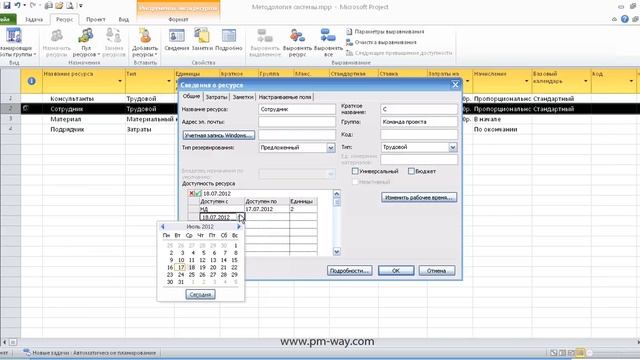Image resolution: width=640 pixels, height=360 pixels.
Task: Click the 17.07.2012 available-to cell
Action: point(267,209)
